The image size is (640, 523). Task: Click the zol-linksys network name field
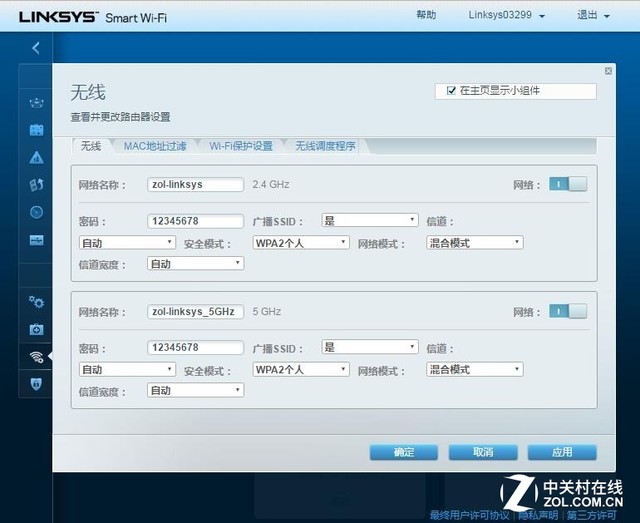pyautogui.click(x=196, y=184)
